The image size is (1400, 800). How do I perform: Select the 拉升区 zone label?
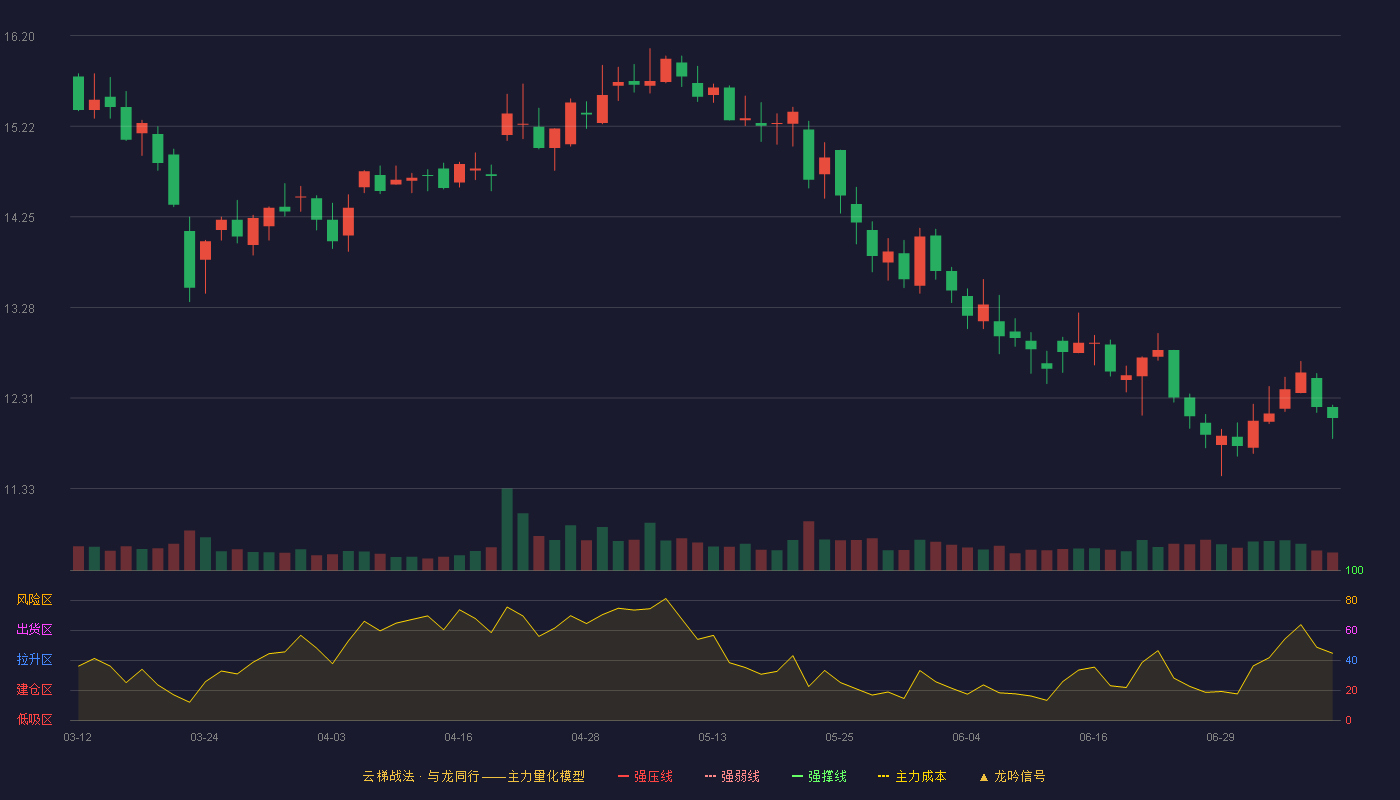pyautogui.click(x=34, y=660)
